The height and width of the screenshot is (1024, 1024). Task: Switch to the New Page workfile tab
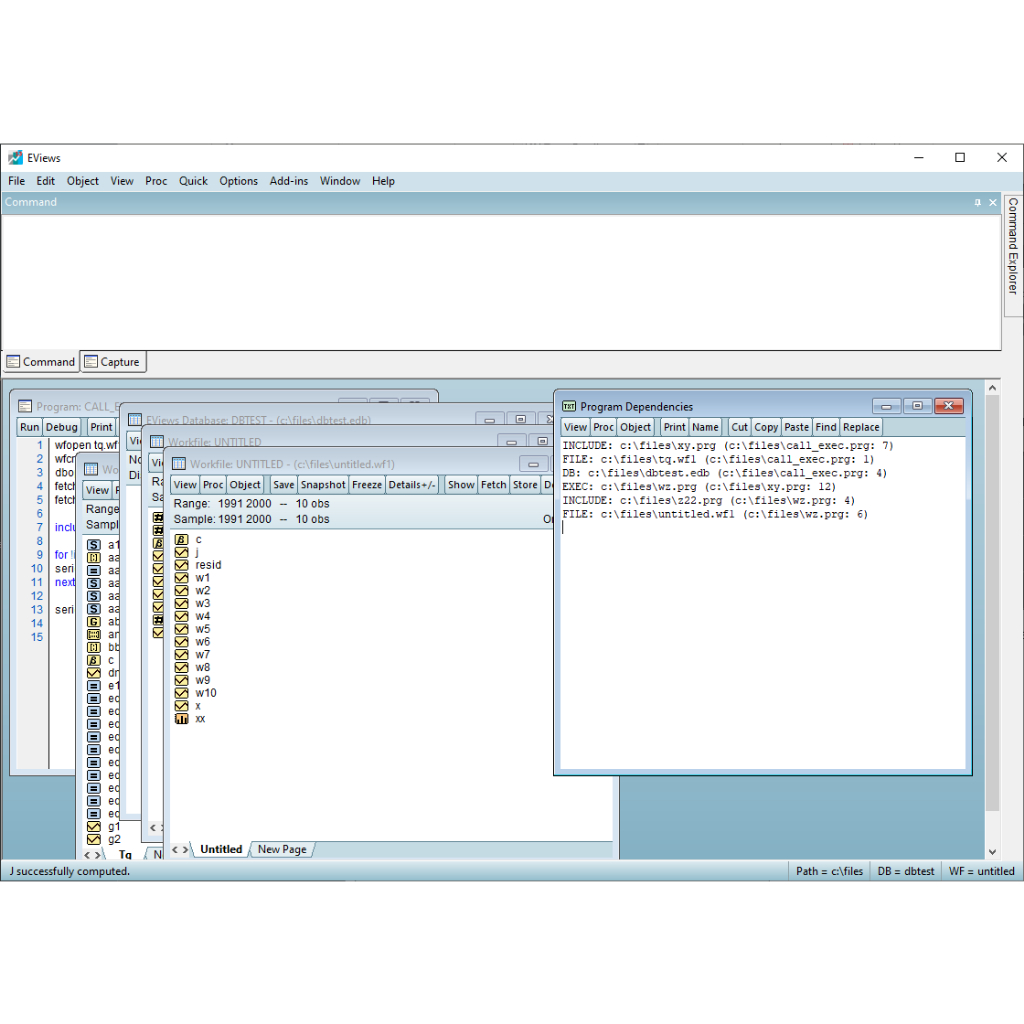pyautogui.click(x=282, y=849)
